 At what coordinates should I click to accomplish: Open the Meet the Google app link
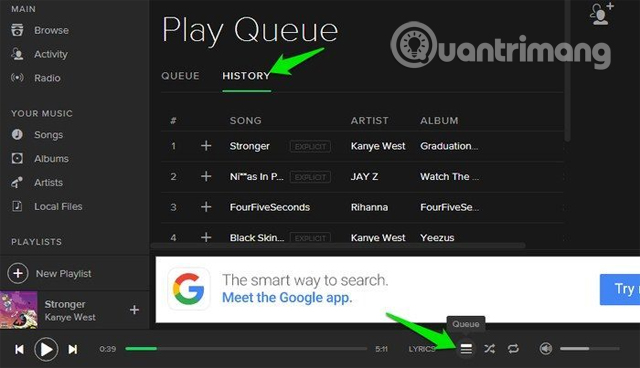tap(287, 298)
